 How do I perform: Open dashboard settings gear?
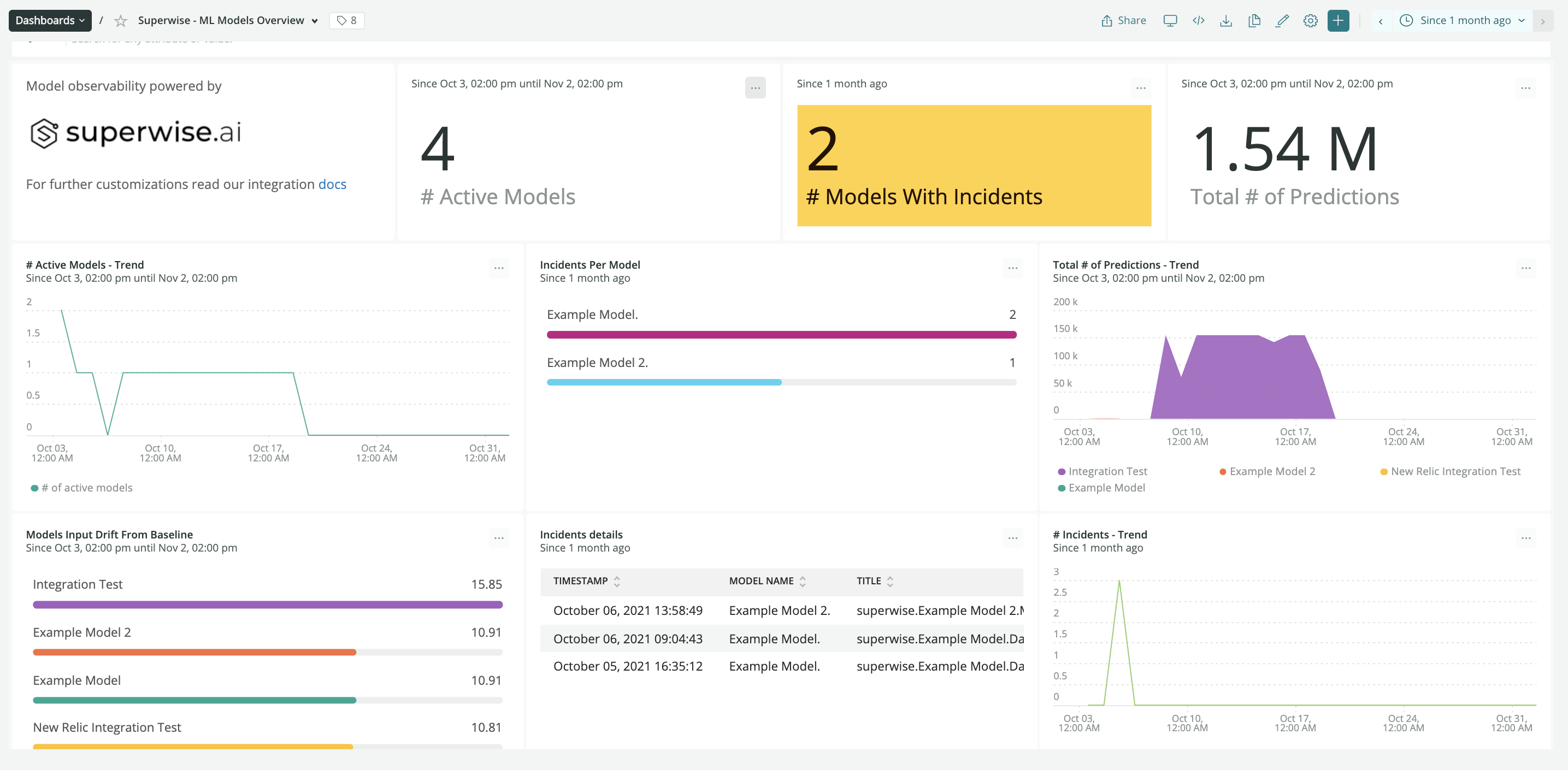(1310, 21)
